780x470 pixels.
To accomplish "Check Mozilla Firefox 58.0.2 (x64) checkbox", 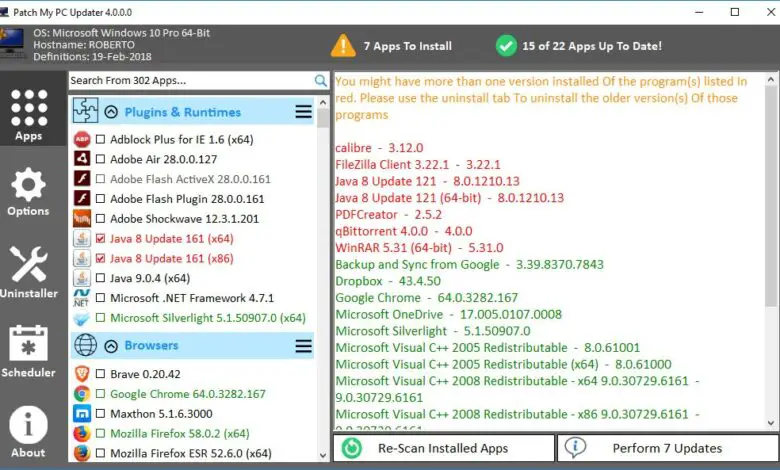I will (100, 434).
